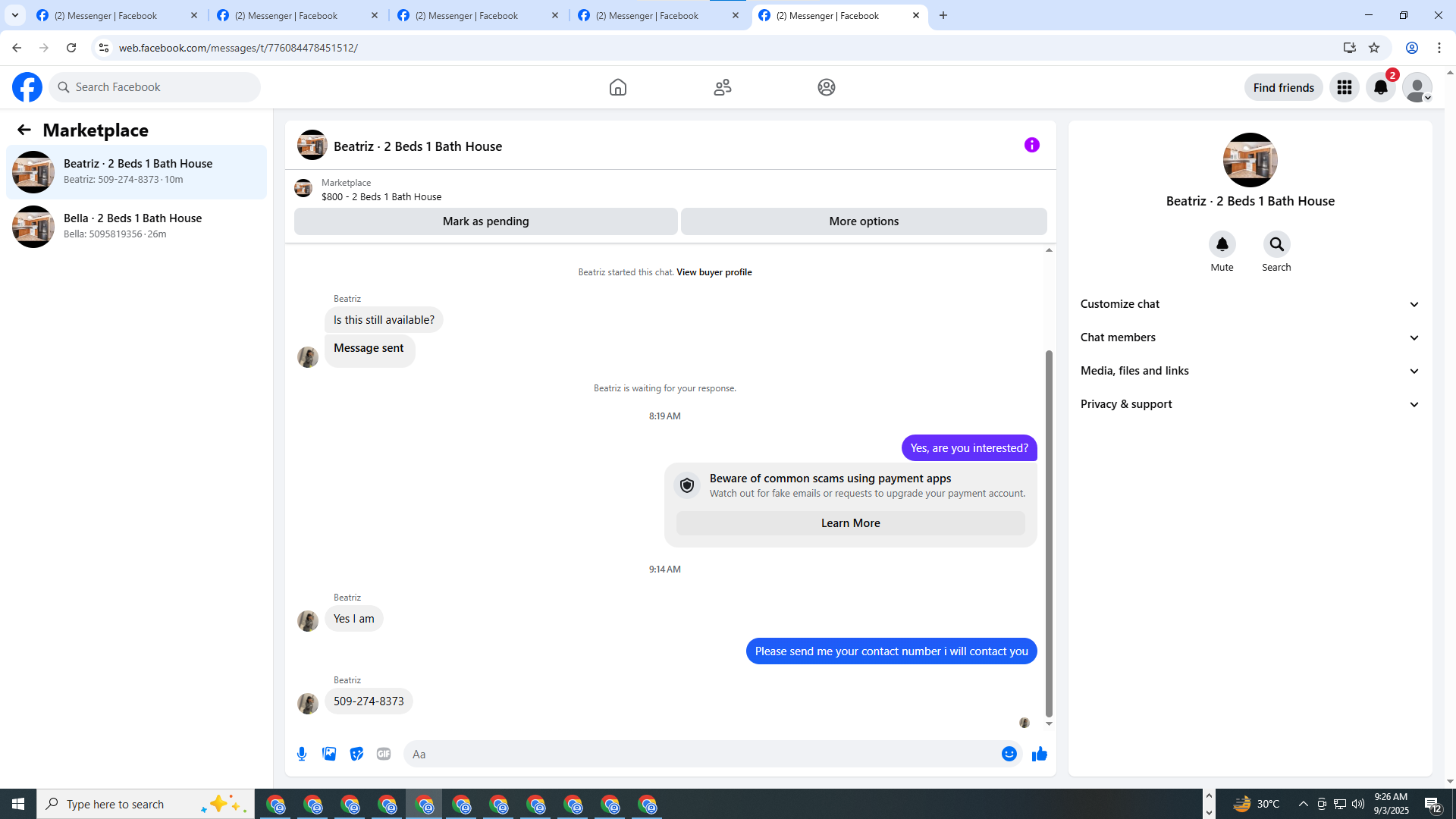
Task: Open the Chrome profile icon in toolbar
Action: 1412,48
